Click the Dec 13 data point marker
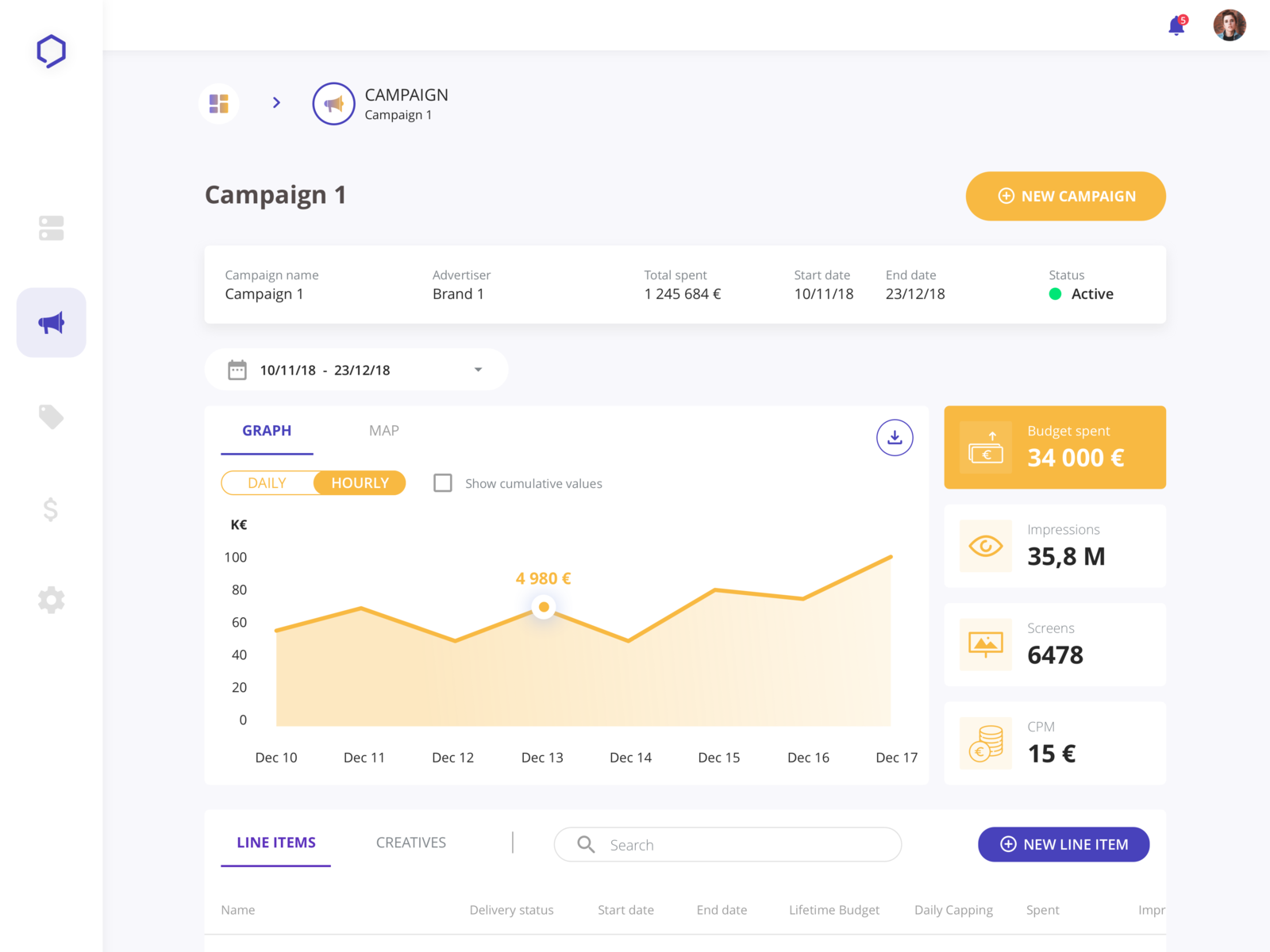This screenshot has height=952, width=1270. point(544,607)
